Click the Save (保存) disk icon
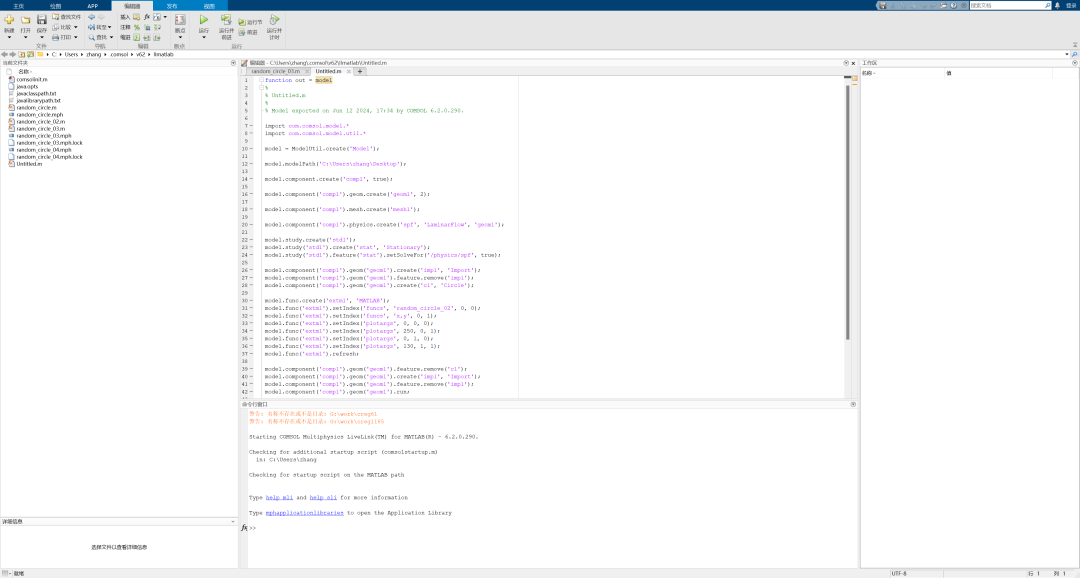The width and height of the screenshot is (1080, 578). click(x=41, y=20)
